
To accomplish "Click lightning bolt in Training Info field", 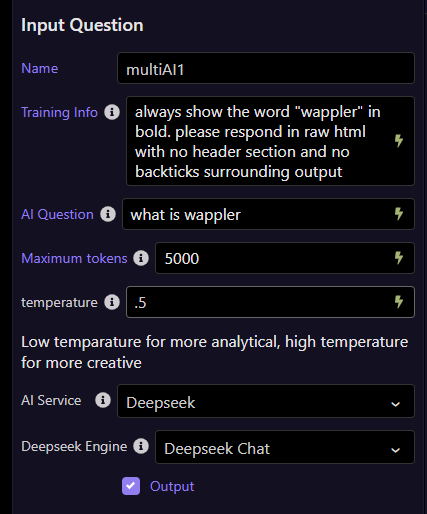I will tap(399, 141).
